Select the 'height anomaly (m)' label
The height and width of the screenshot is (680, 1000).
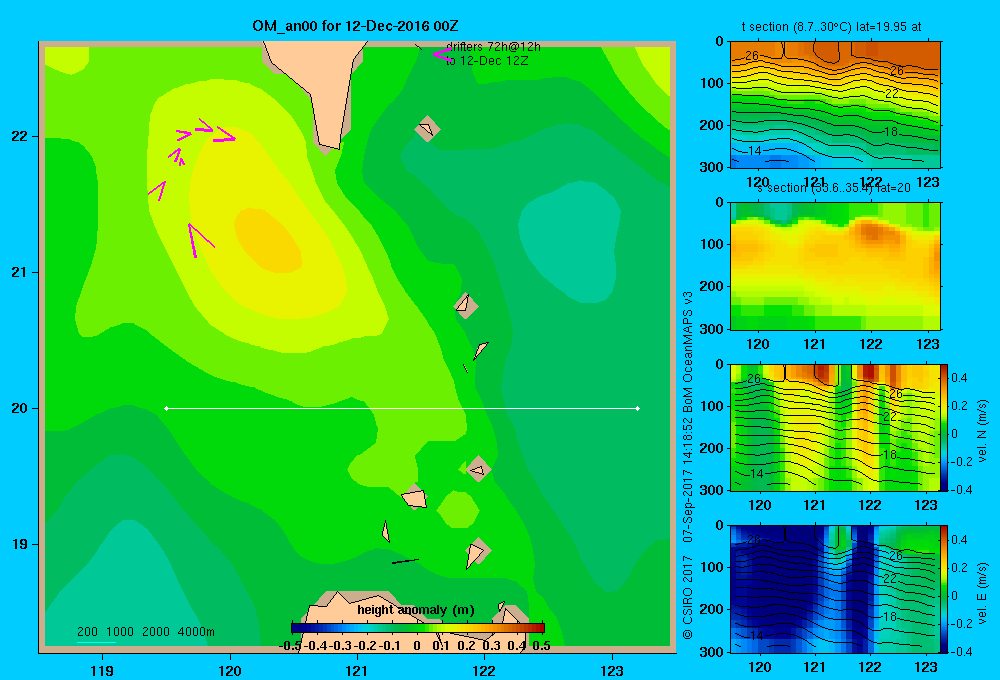point(416,610)
